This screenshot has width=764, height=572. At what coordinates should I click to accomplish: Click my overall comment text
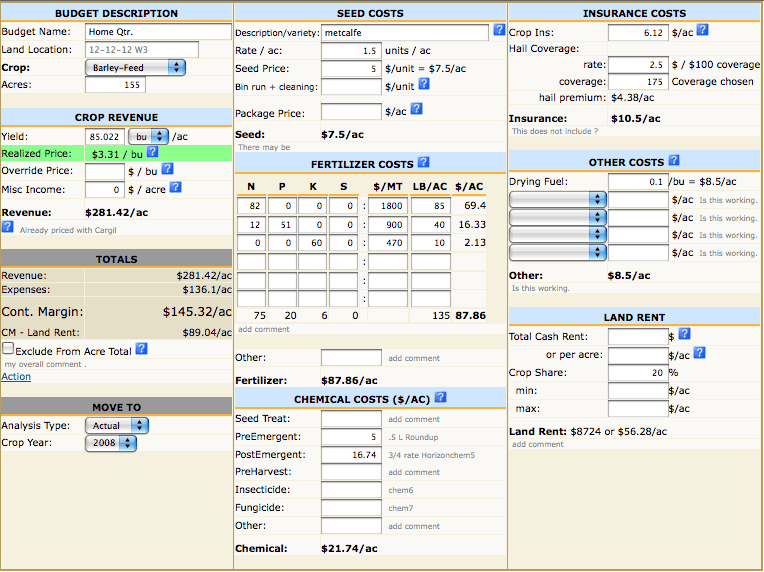(45, 364)
